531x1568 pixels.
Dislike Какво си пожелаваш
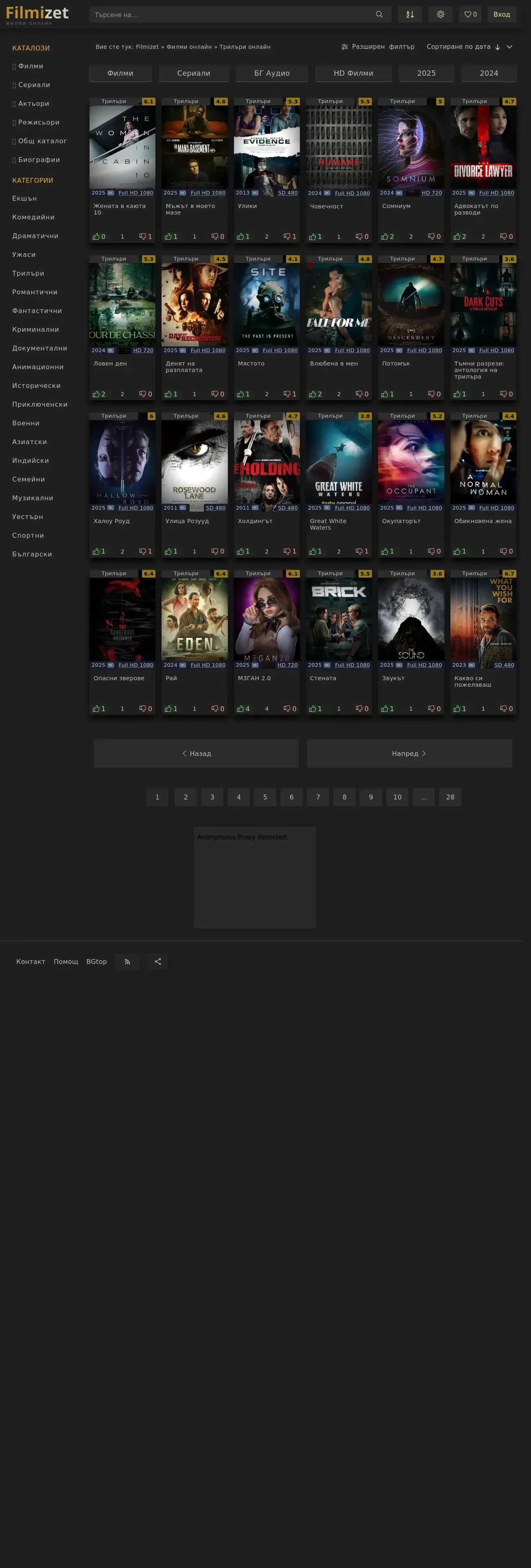(x=506, y=709)
